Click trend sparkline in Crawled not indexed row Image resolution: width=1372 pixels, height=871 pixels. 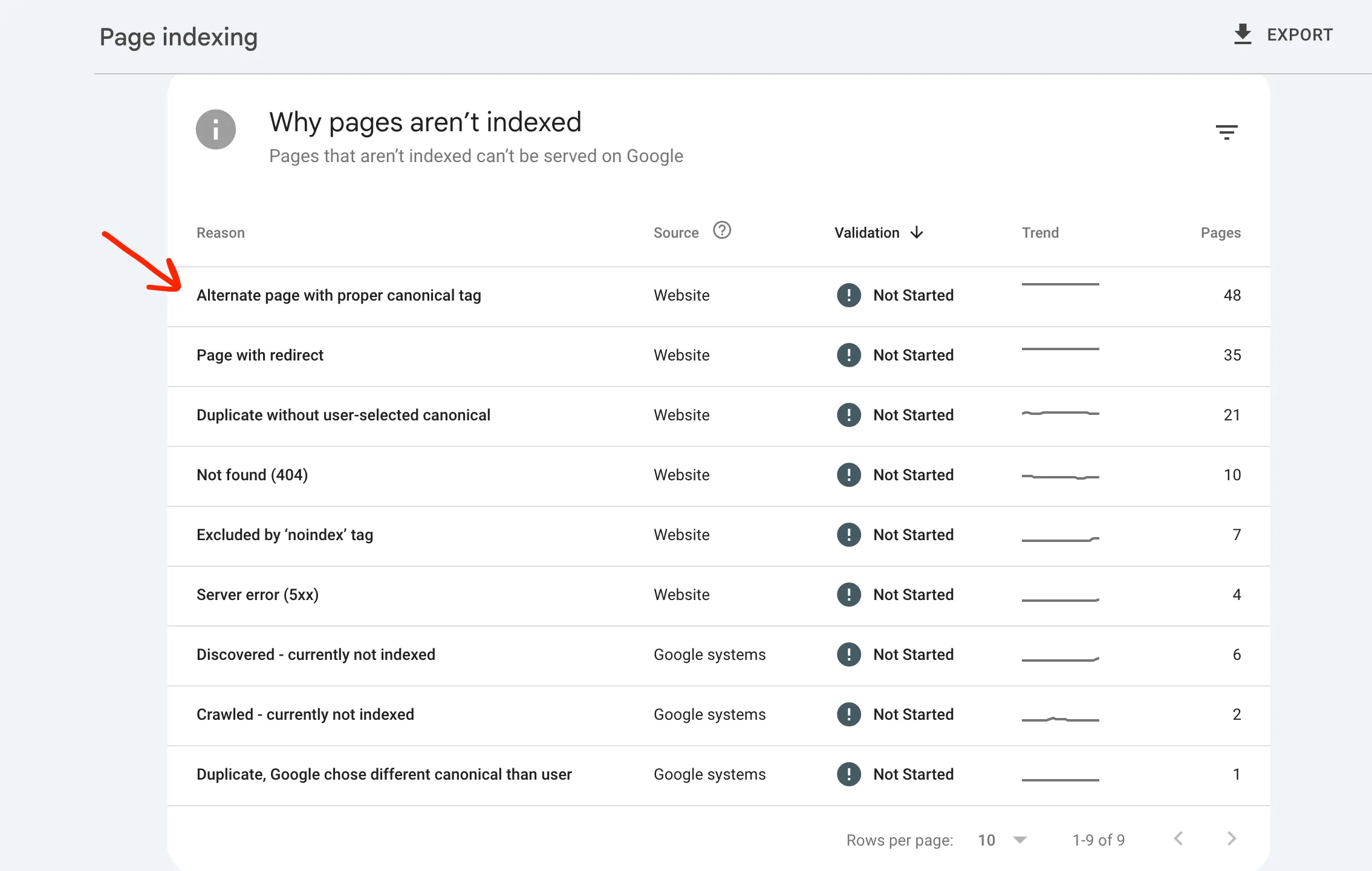[x=1060, y=719]
